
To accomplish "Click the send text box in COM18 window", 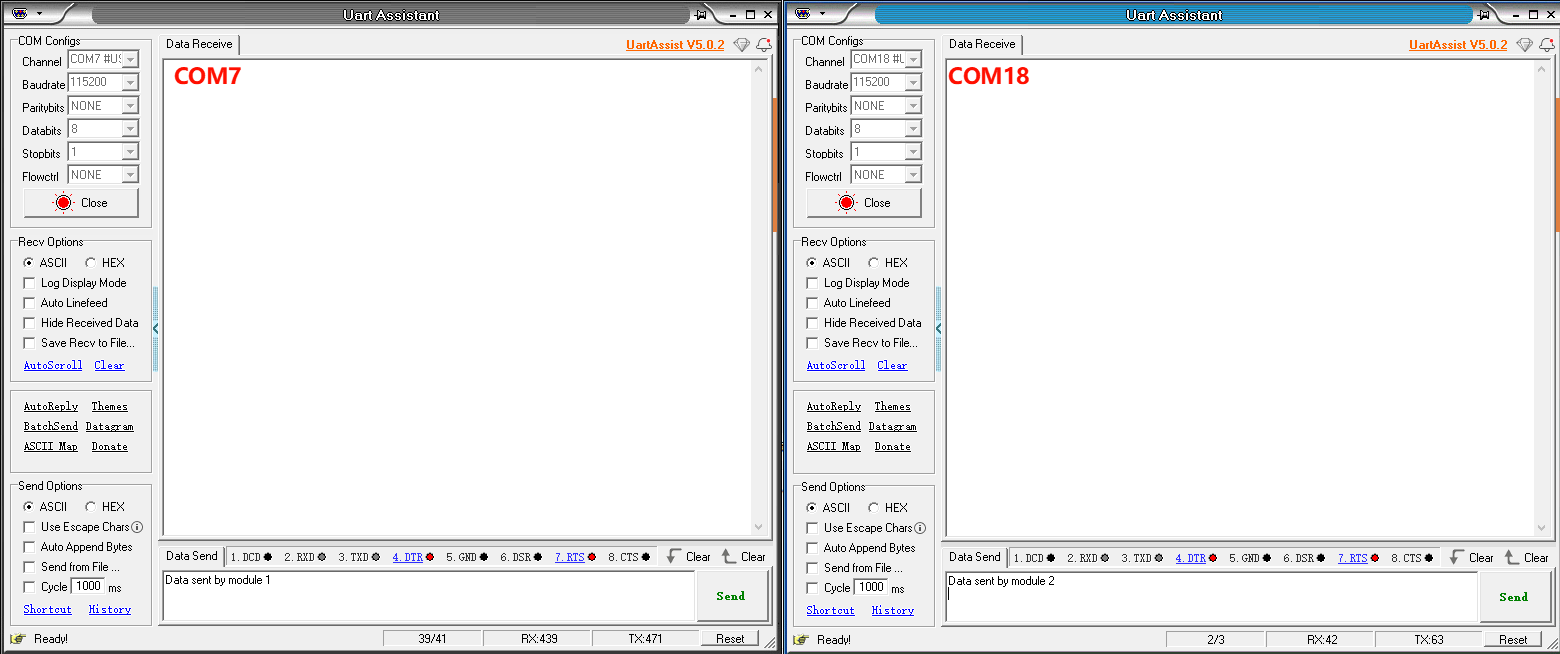I will click(1212, 597).
